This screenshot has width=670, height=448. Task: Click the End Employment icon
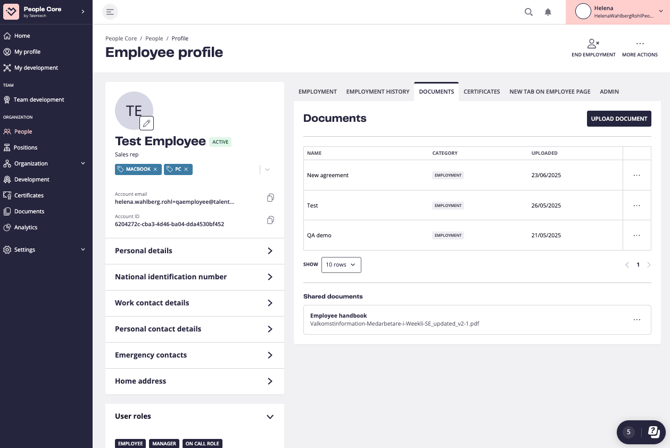point(593,44)
